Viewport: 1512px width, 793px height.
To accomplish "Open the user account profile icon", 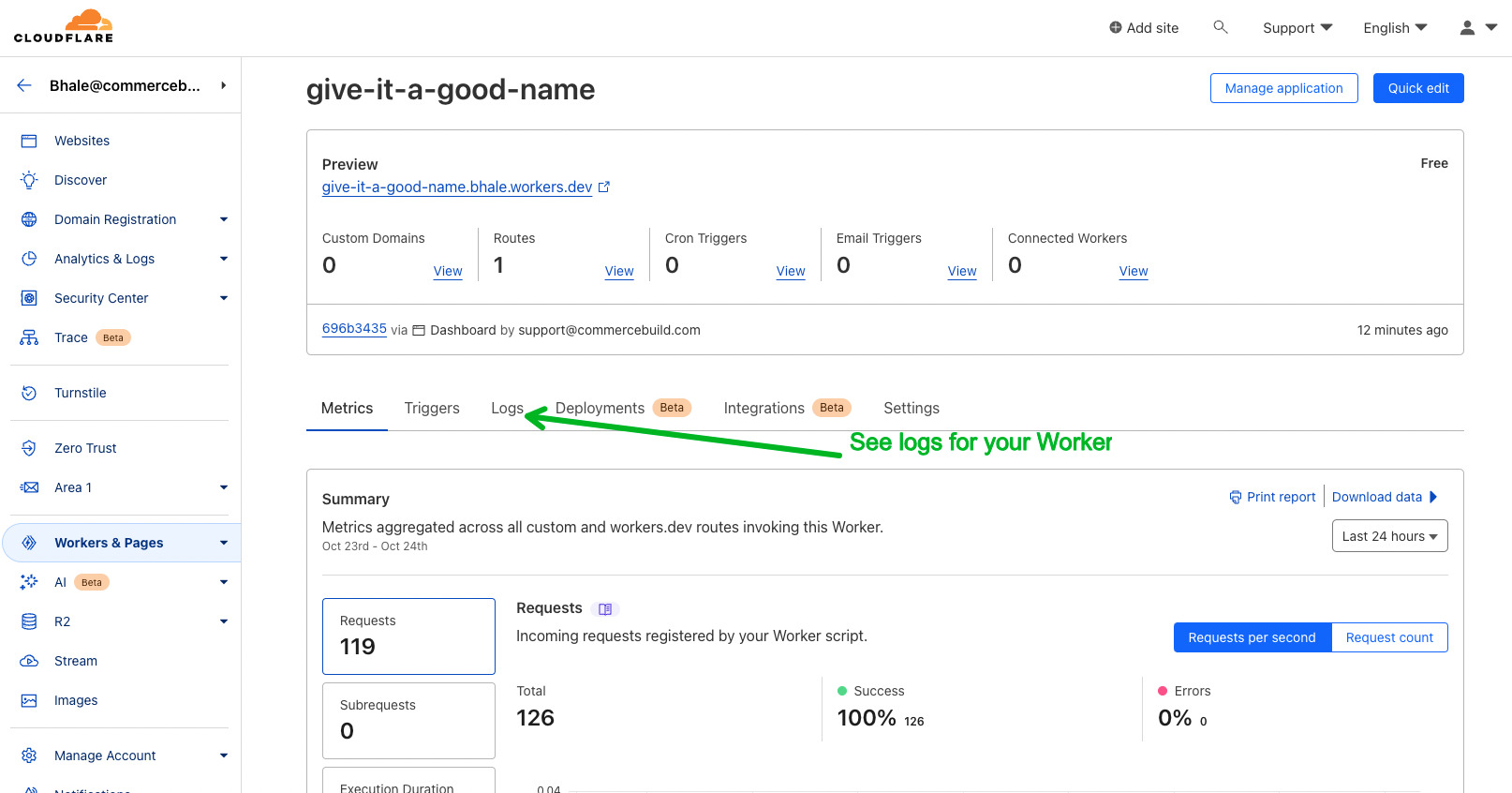I will (x=1467, y=28).
